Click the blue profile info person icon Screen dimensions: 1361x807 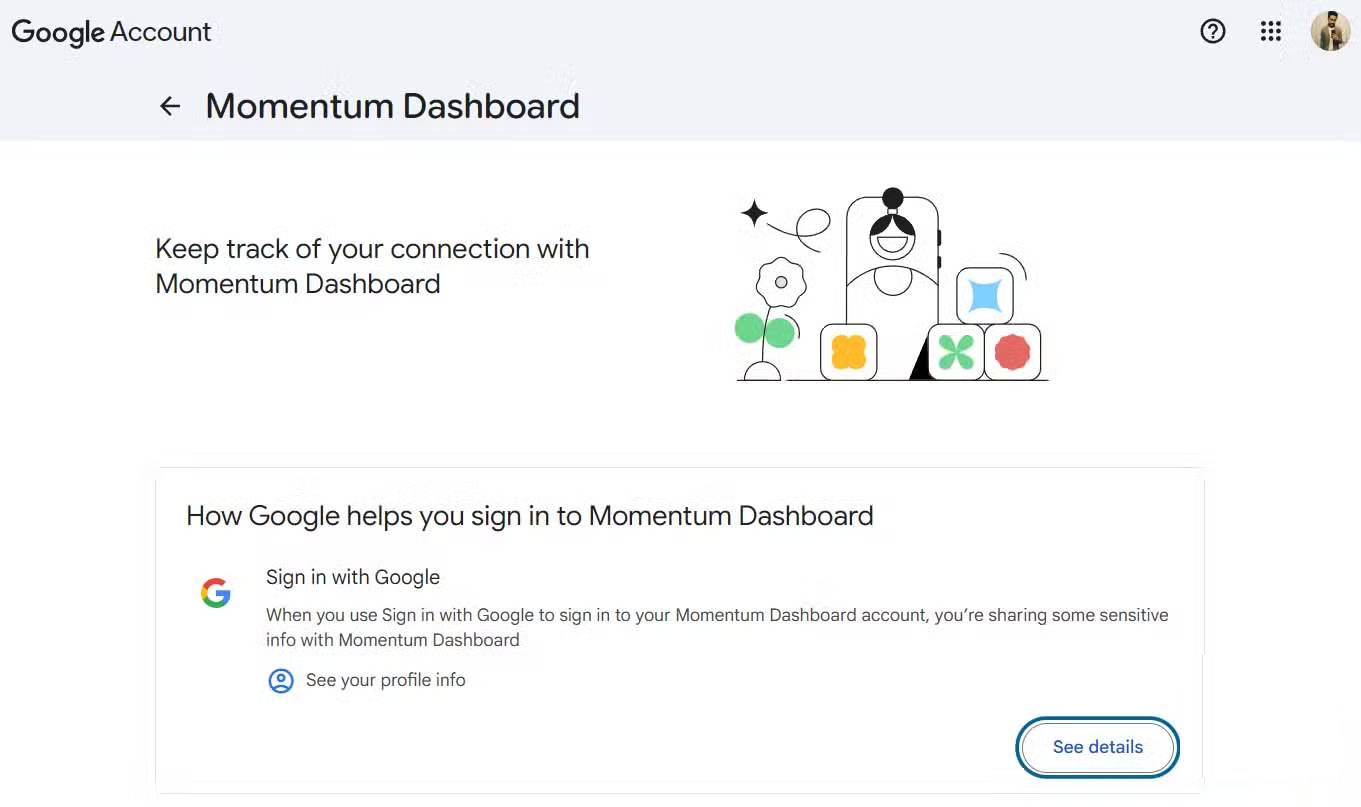point(281,680)
